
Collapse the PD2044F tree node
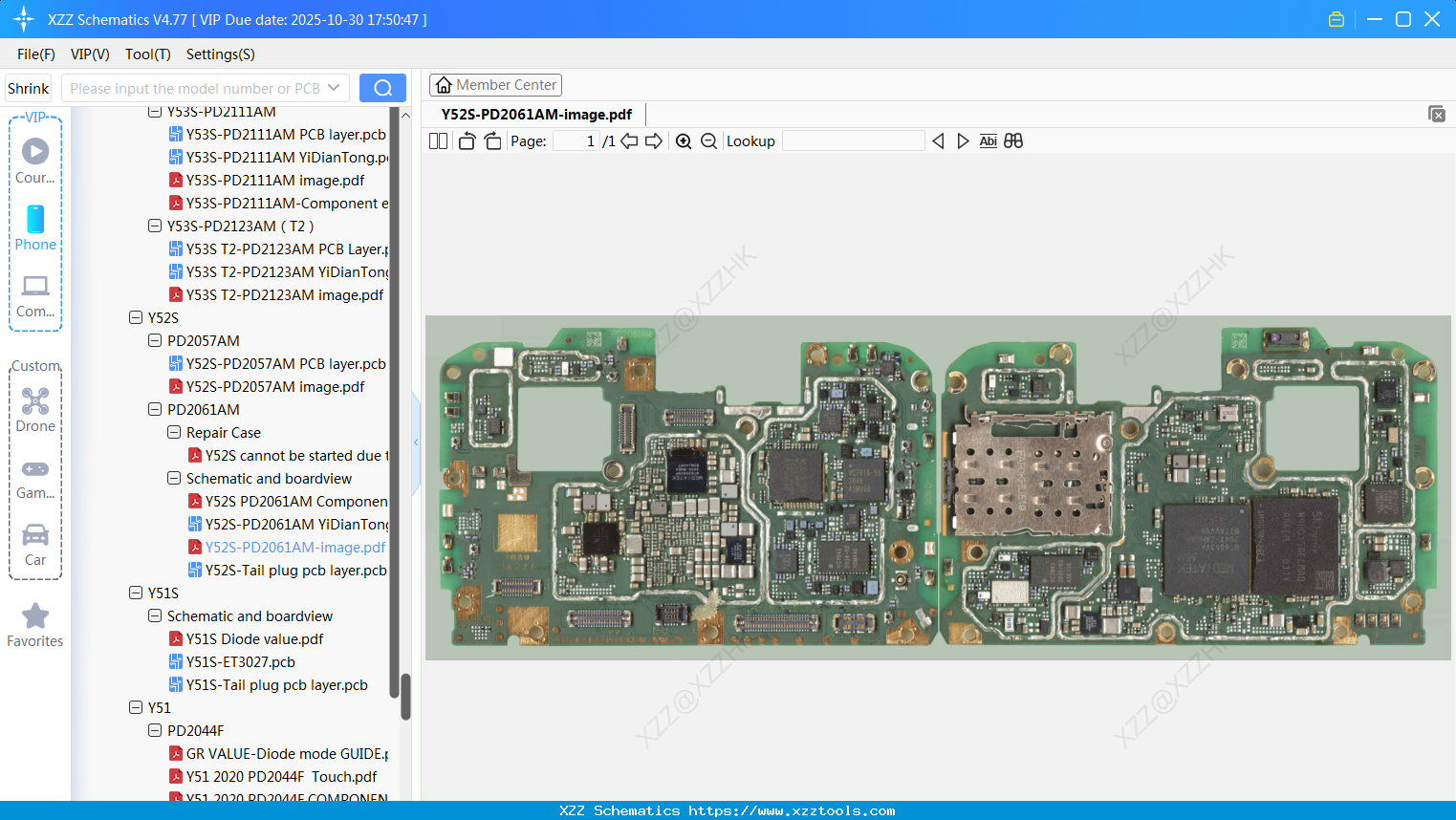[x=155, y=731]
